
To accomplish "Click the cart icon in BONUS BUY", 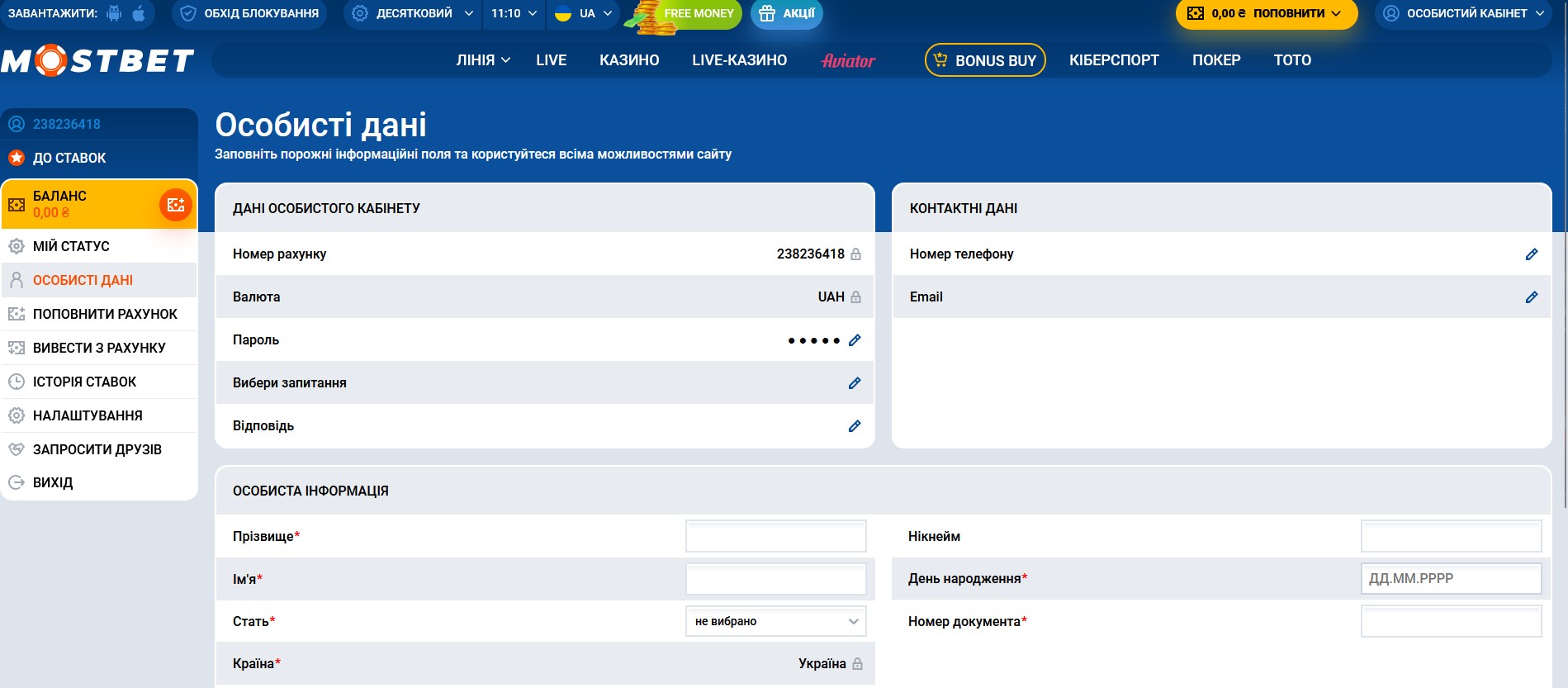I will [940, 59].
